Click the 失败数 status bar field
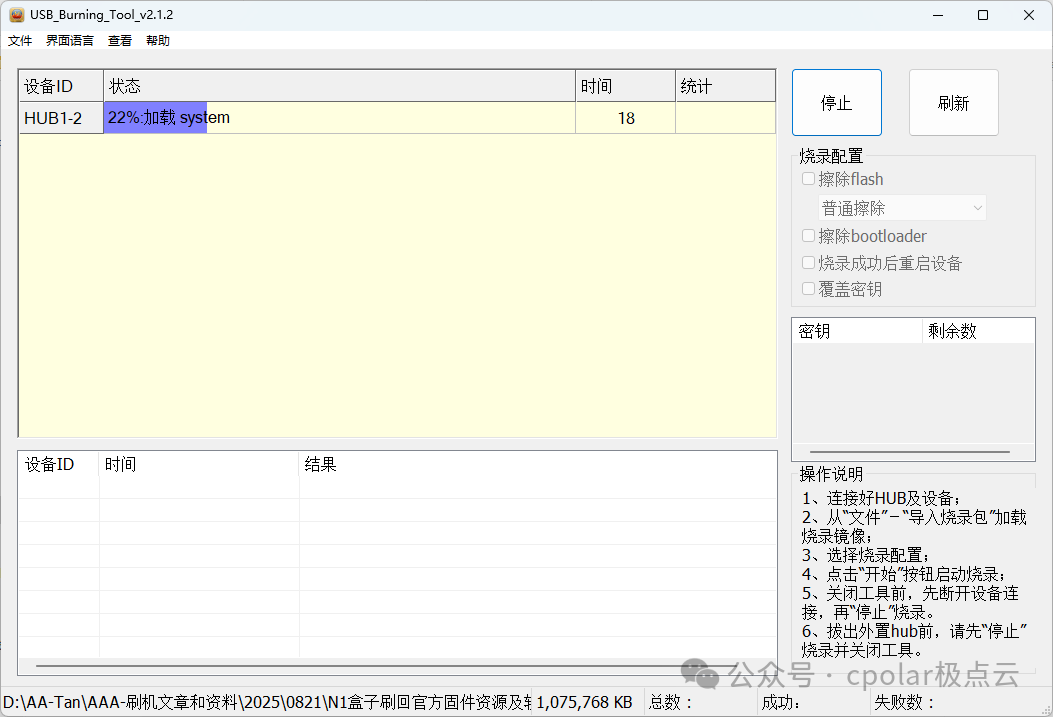1053x717 pixels. tap(954, 702)
